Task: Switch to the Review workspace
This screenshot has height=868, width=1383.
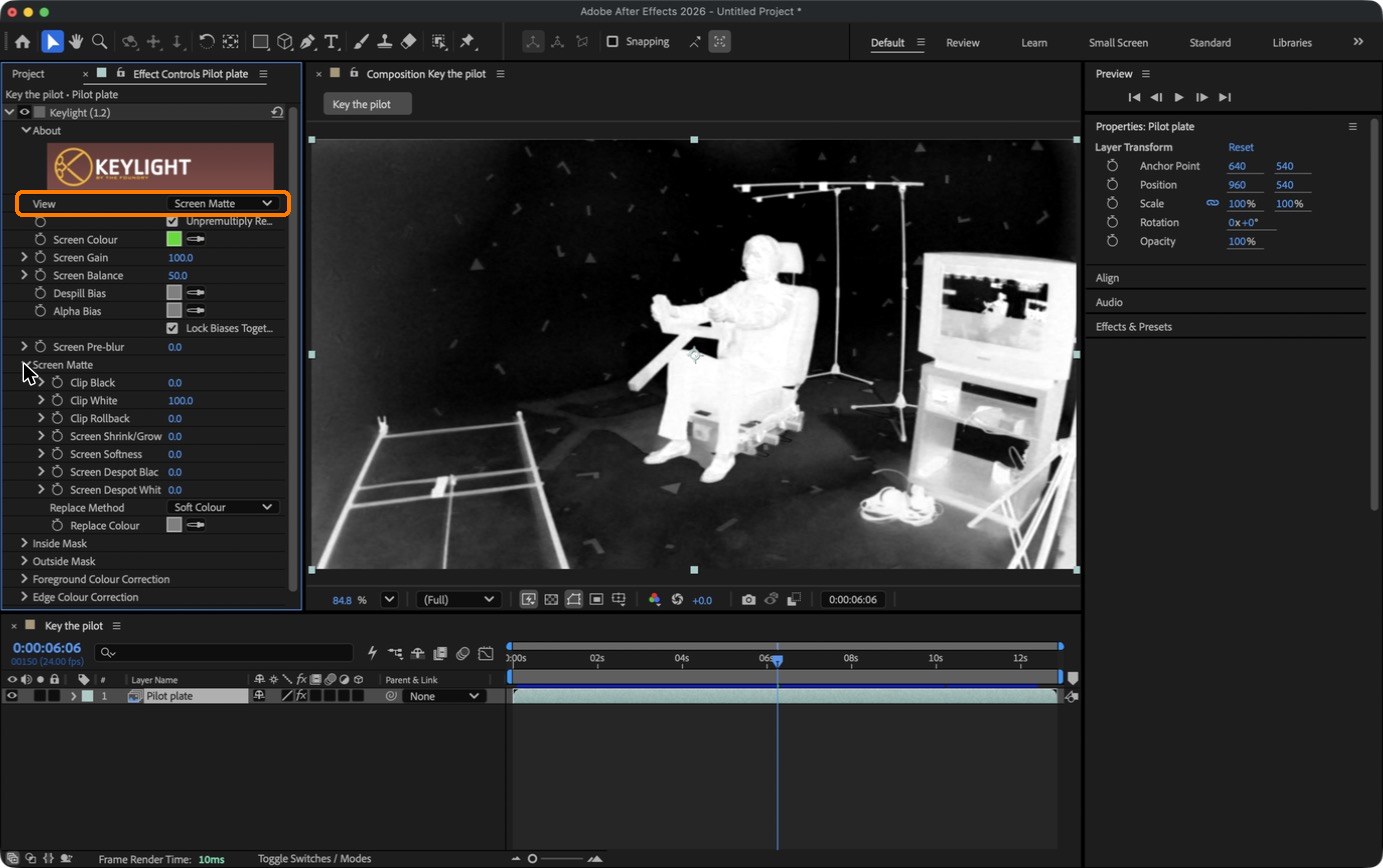Action: click(963, 43)
